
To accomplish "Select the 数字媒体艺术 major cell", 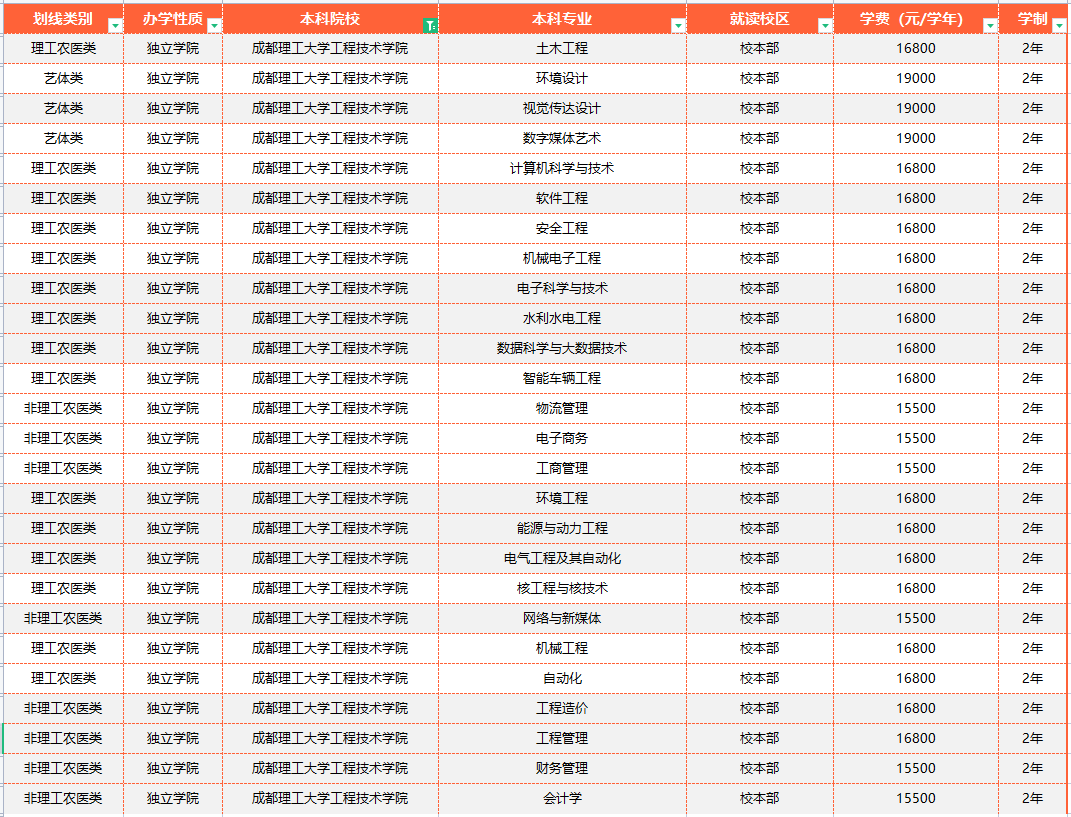I will click(x=562, y=139).
